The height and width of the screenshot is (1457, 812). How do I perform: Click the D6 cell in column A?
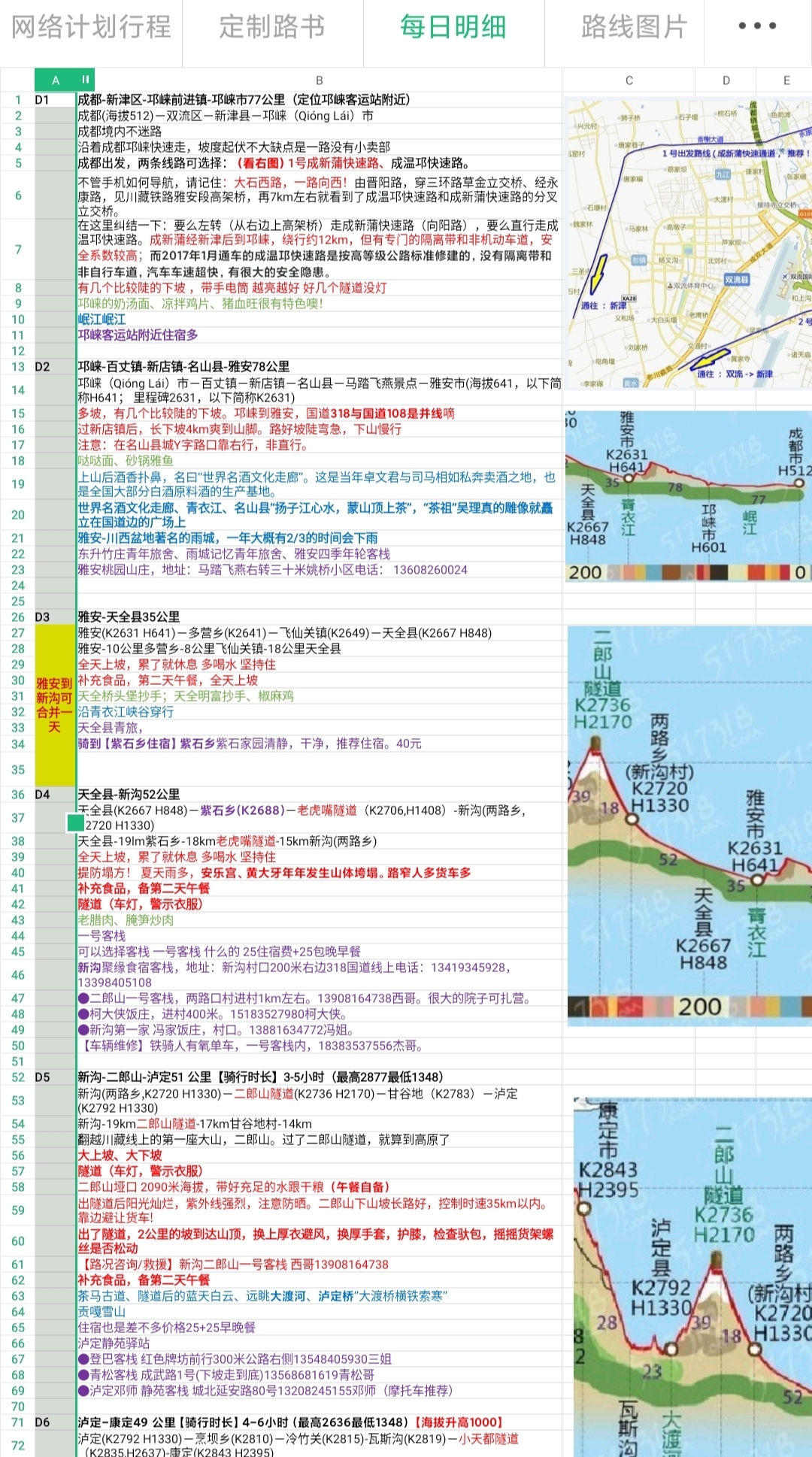tap(55, 1422)
